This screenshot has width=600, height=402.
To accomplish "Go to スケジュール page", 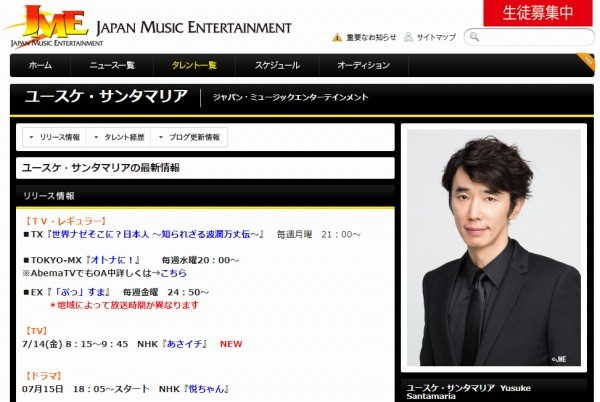I will coord(277,65).
